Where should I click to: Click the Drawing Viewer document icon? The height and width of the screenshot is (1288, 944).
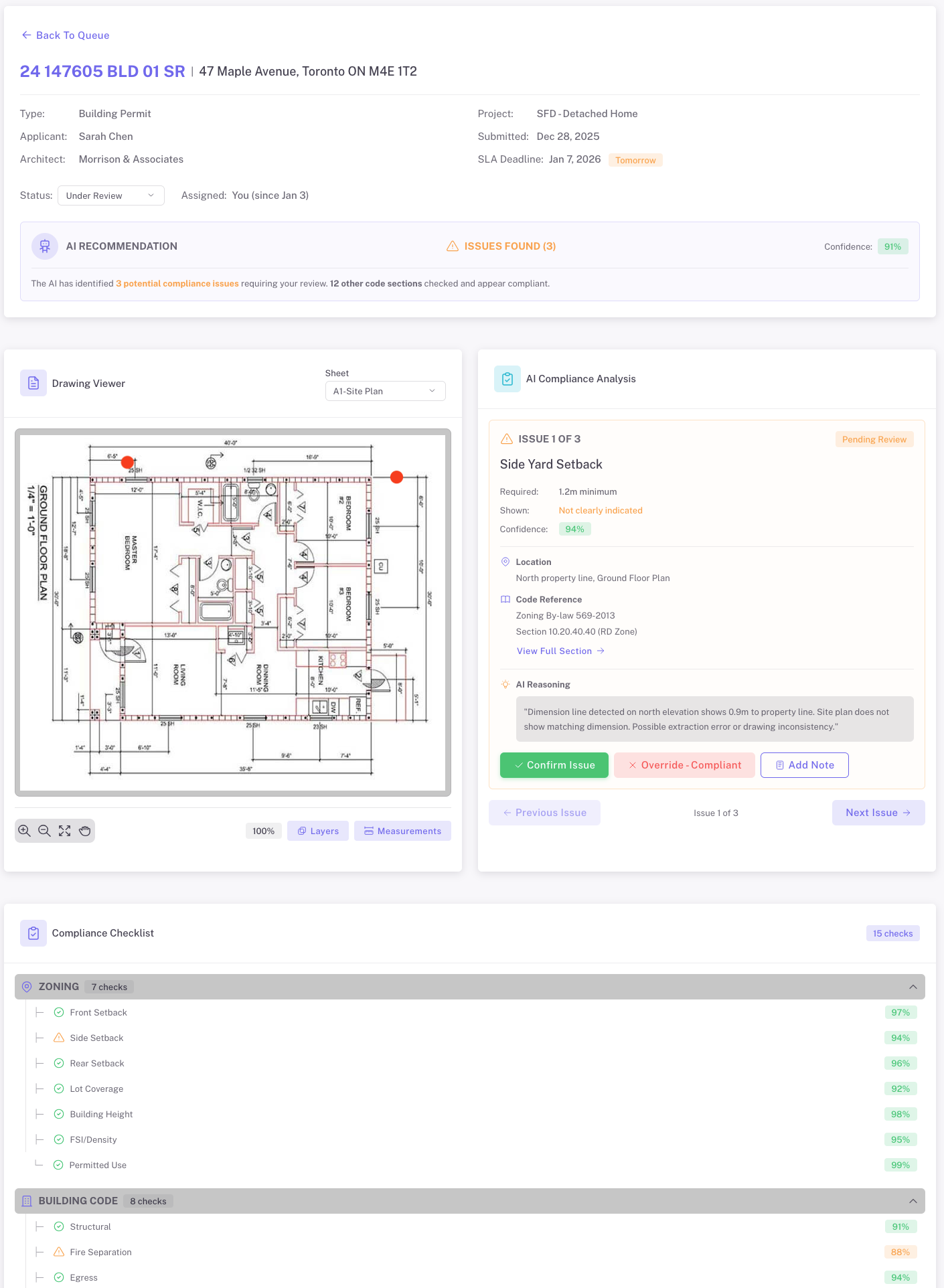click(33, 383)
